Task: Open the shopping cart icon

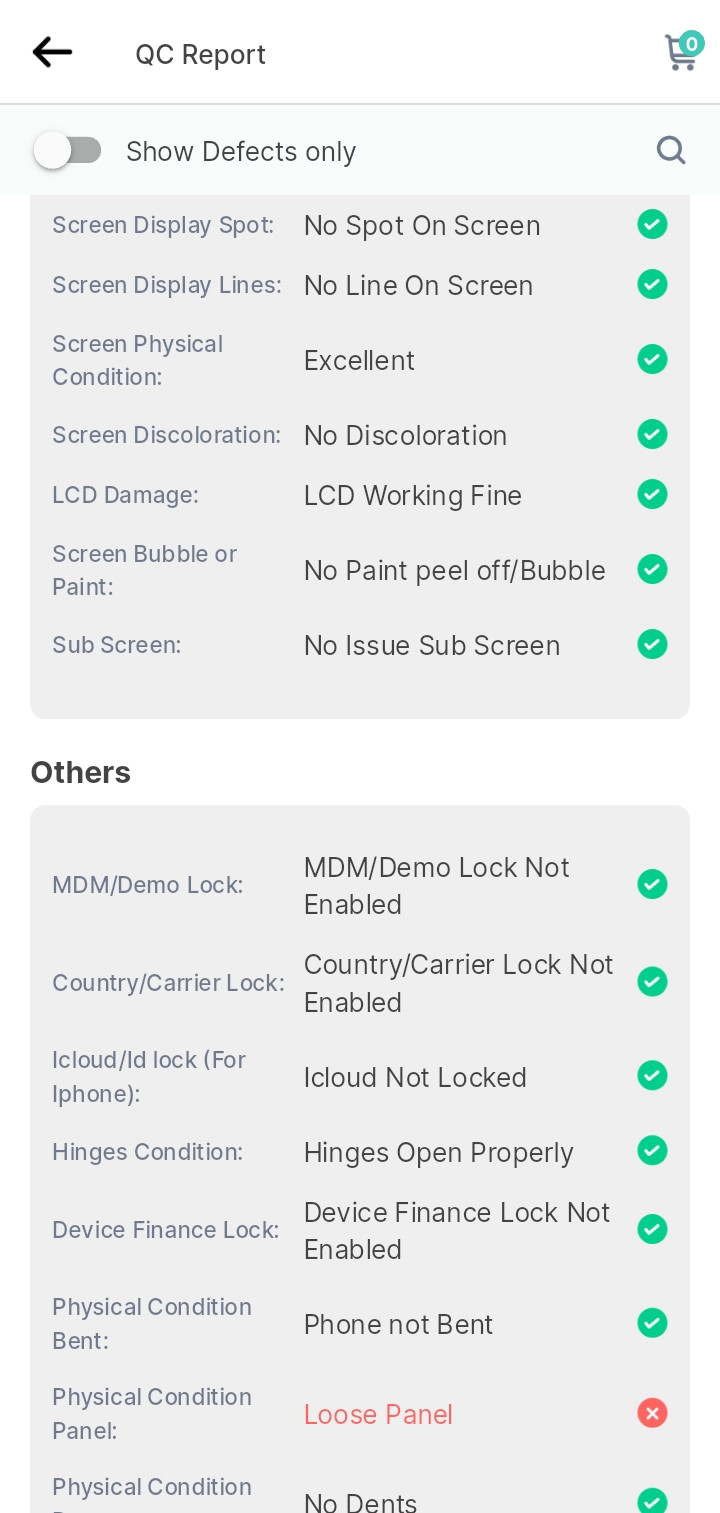Action: coord(684,51)
